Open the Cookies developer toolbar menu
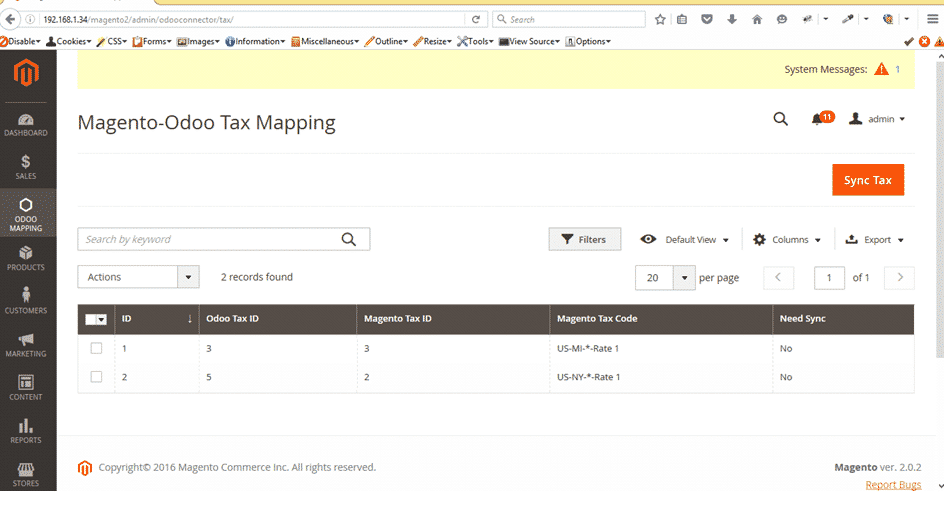Viewport: 944px width, 506px height. [x=69, y=41]
